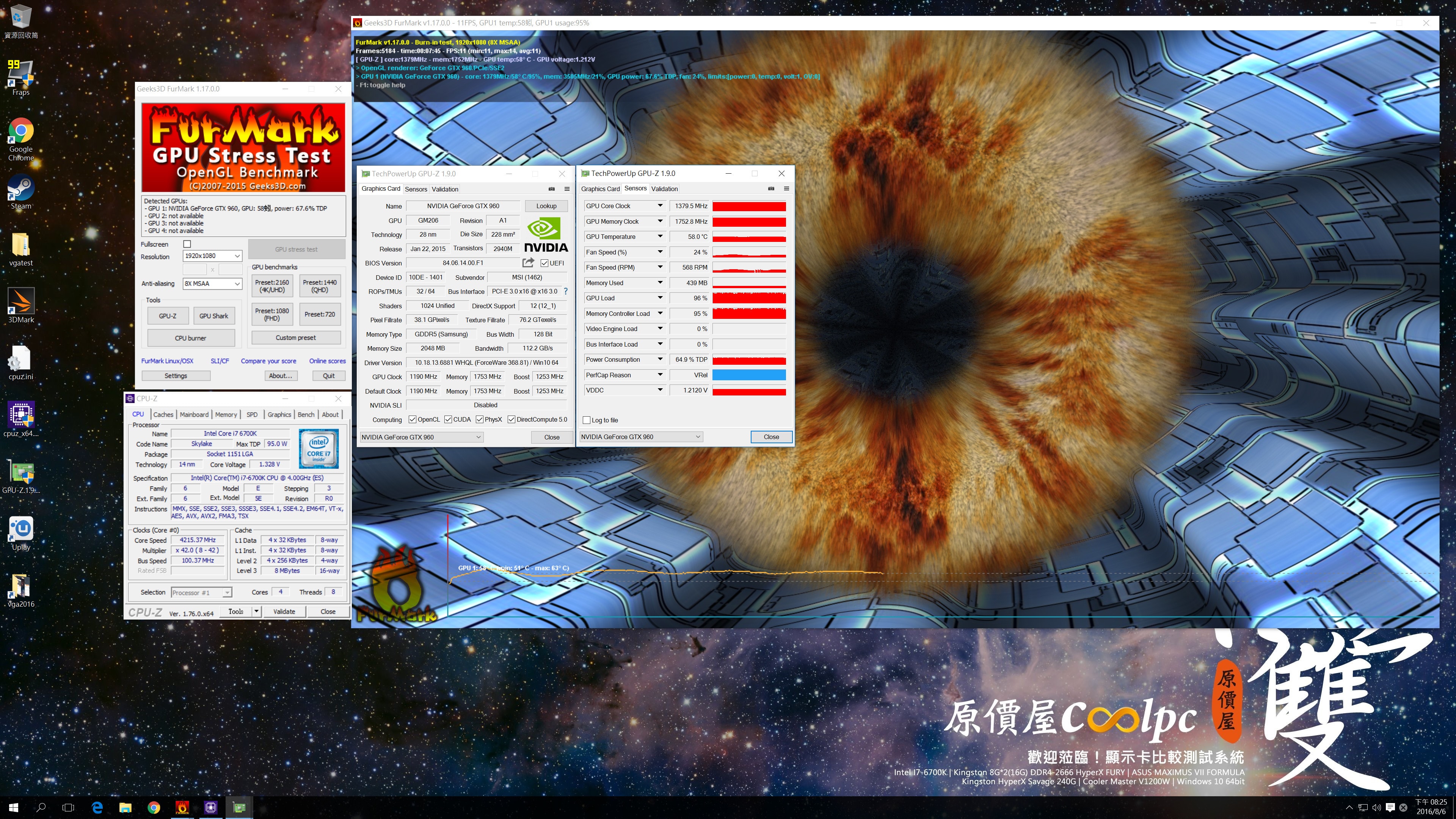
Task: Switch to Bench tab in CPU-Z
Action: (x=306, y=414)
